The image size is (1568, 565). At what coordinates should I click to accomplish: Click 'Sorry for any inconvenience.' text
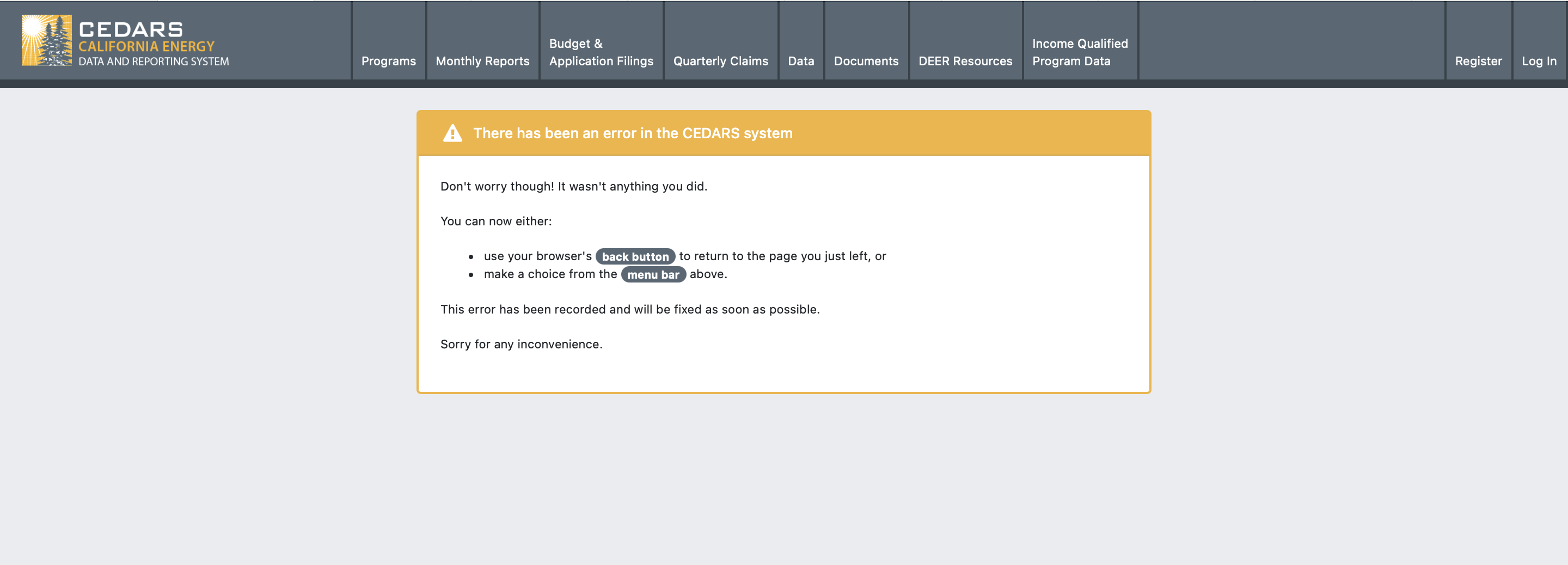click(521, 344)
